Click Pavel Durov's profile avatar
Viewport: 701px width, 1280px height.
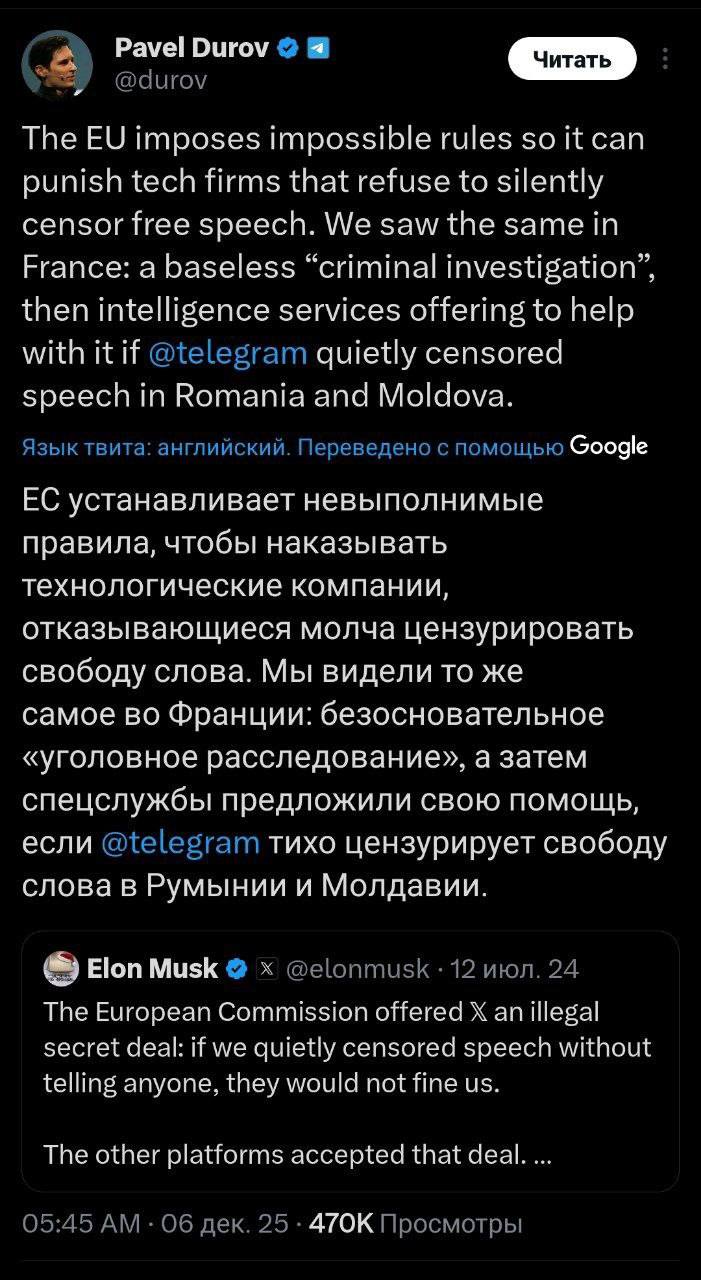58,63
